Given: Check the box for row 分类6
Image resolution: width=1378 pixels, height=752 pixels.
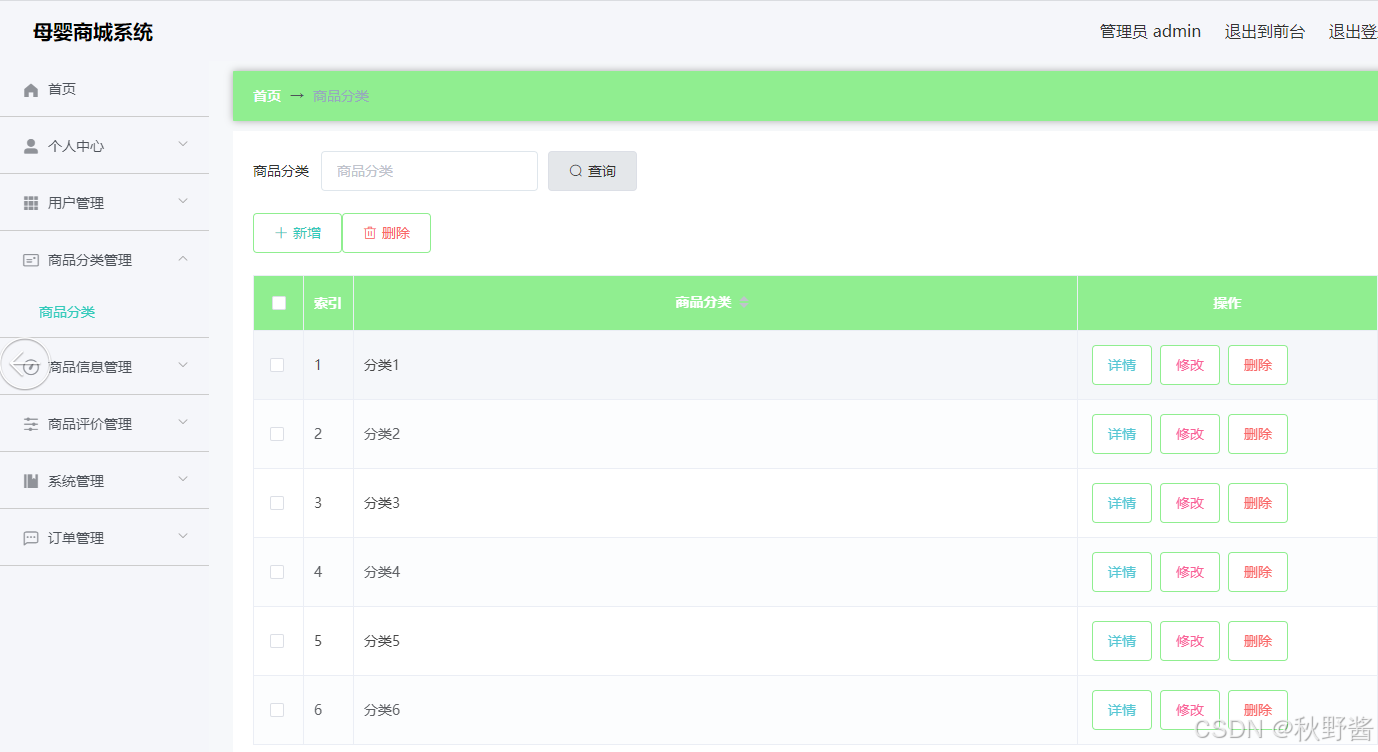Looking at the screenshot, I should [x=277, y=710].
